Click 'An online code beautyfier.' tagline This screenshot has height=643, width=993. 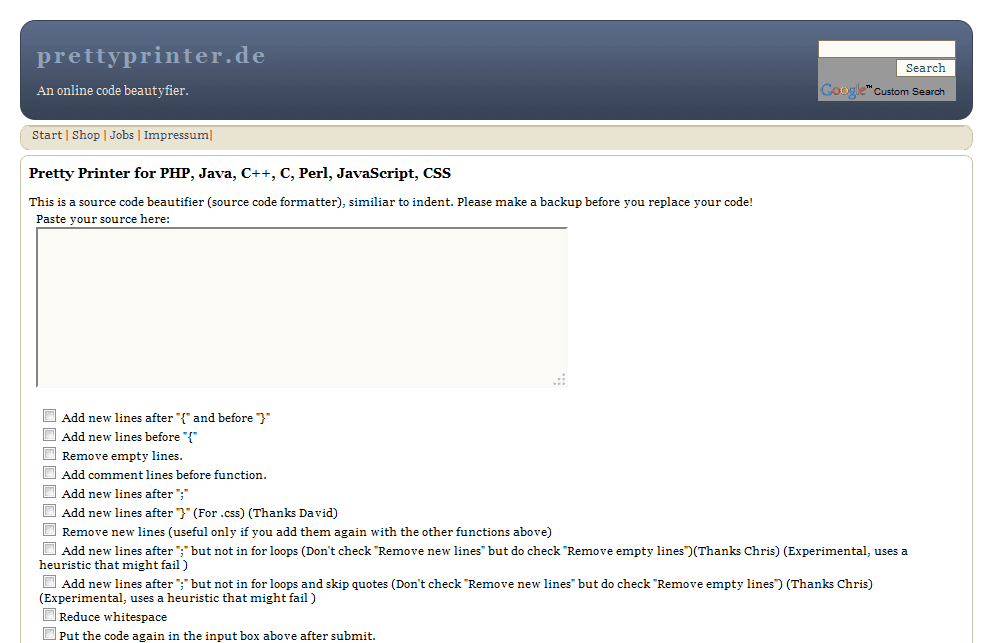tap(113, 91)
